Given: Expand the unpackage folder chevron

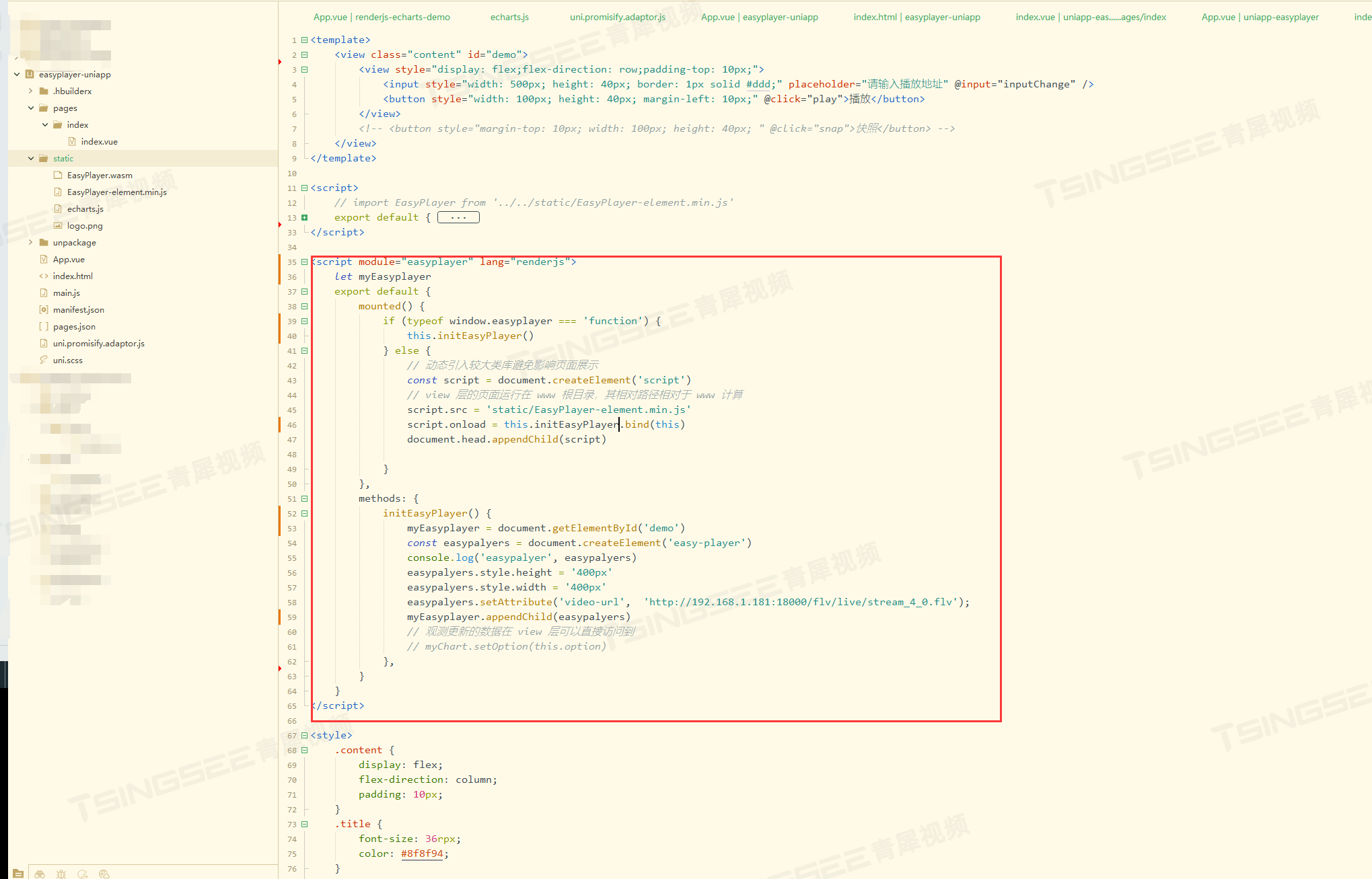Looking at the screenshot, I should pos(31,242).
